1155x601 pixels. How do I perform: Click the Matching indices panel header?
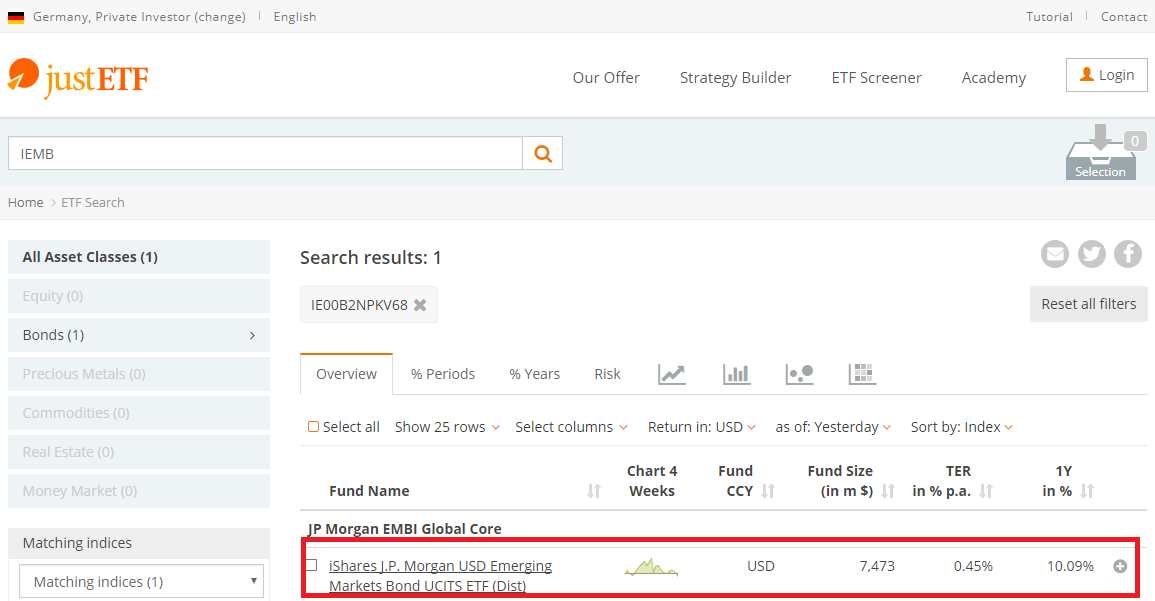[x=138, y=543]
